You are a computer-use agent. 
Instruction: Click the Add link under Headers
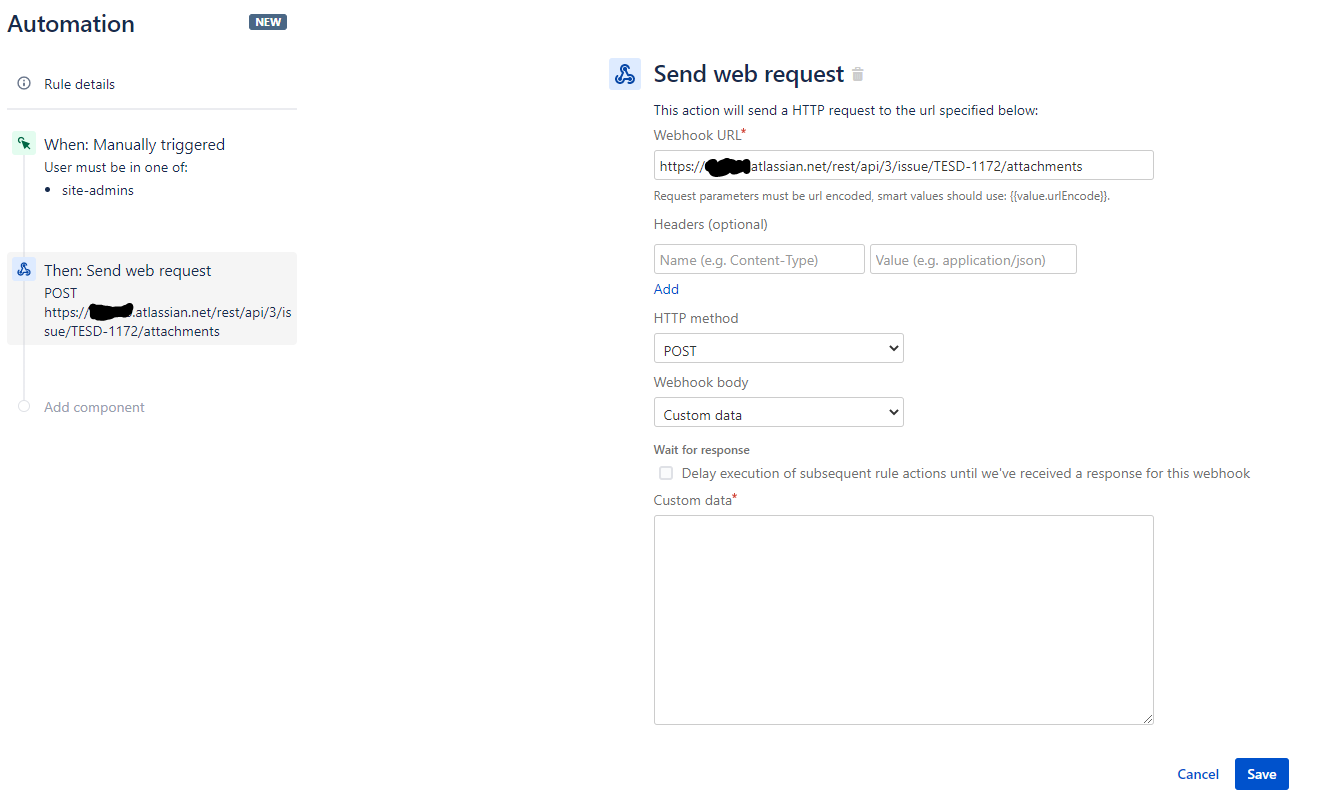click(x=666, y=289)
